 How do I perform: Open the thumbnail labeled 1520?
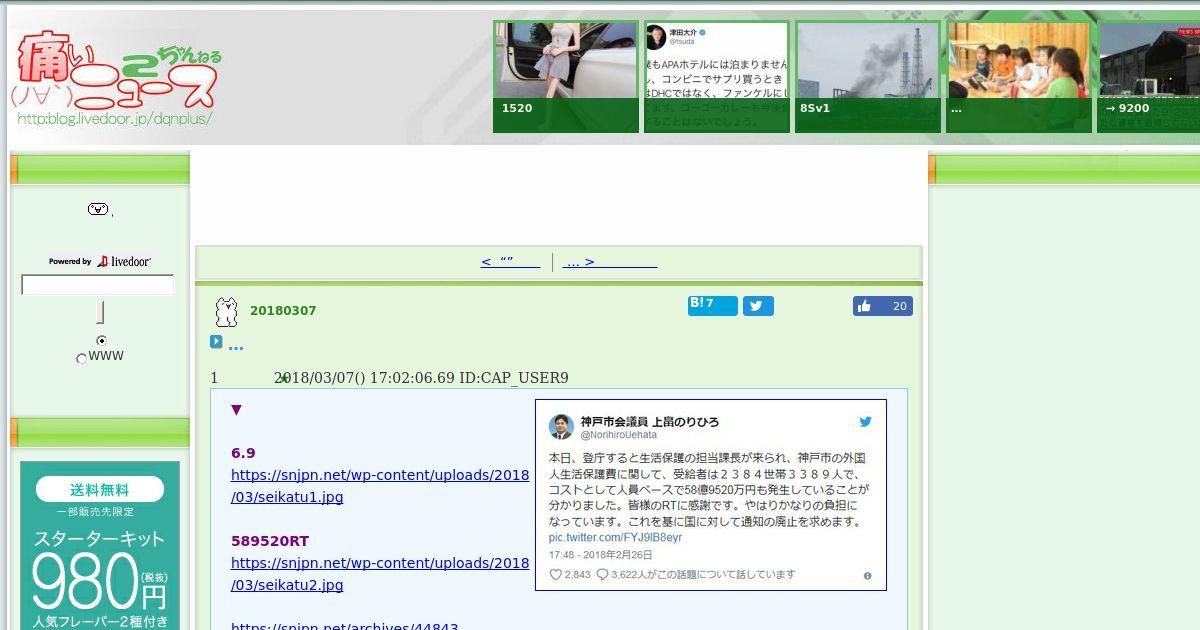click(x=566, y=77)
